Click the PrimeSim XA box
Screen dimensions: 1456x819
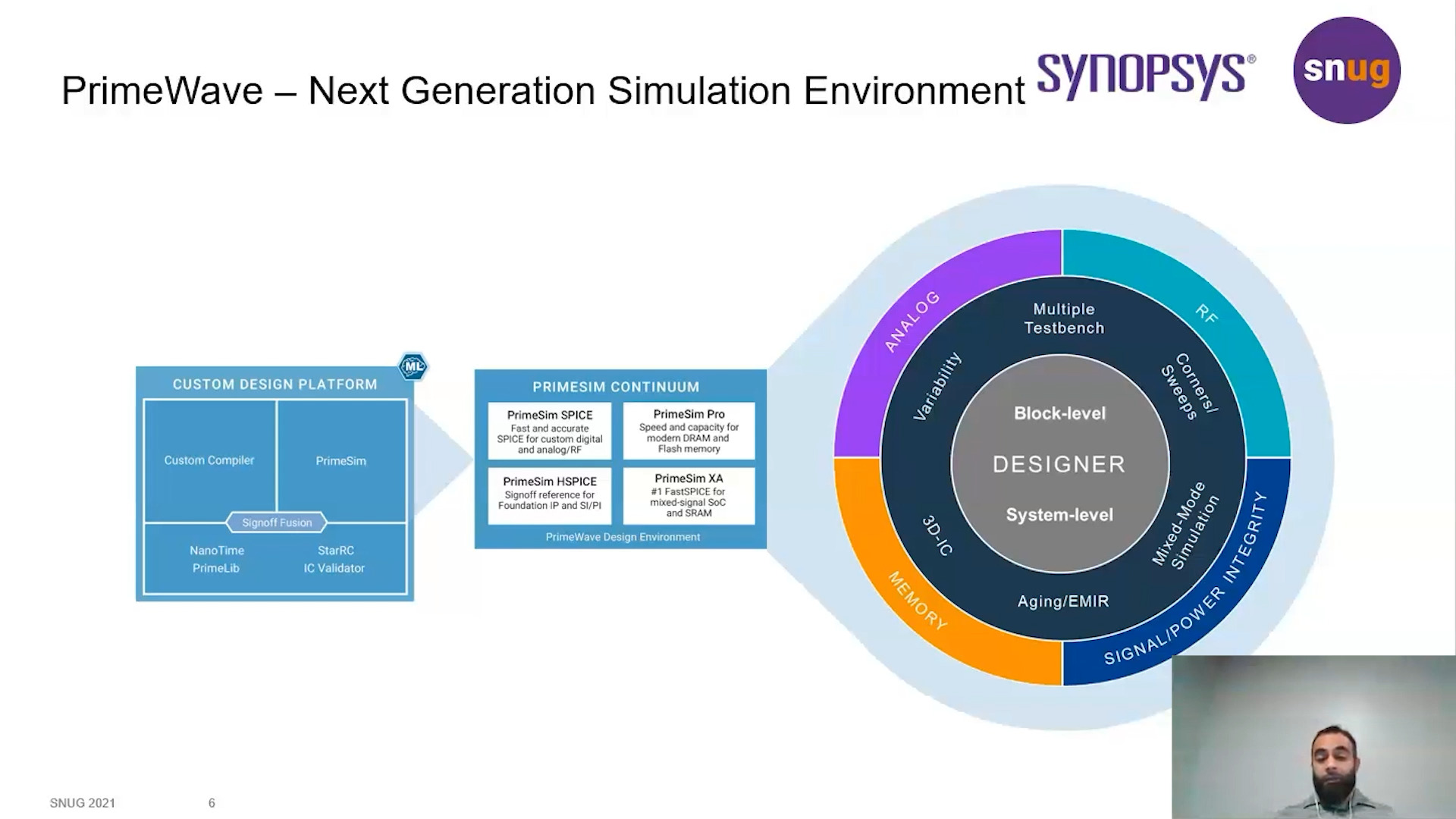[689, 496]
